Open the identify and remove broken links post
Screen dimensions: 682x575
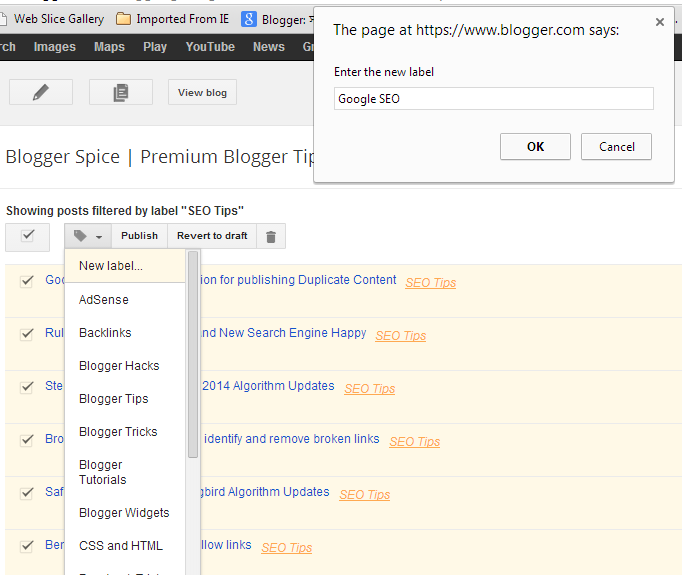pyautogui.click(x=291, y=439)
